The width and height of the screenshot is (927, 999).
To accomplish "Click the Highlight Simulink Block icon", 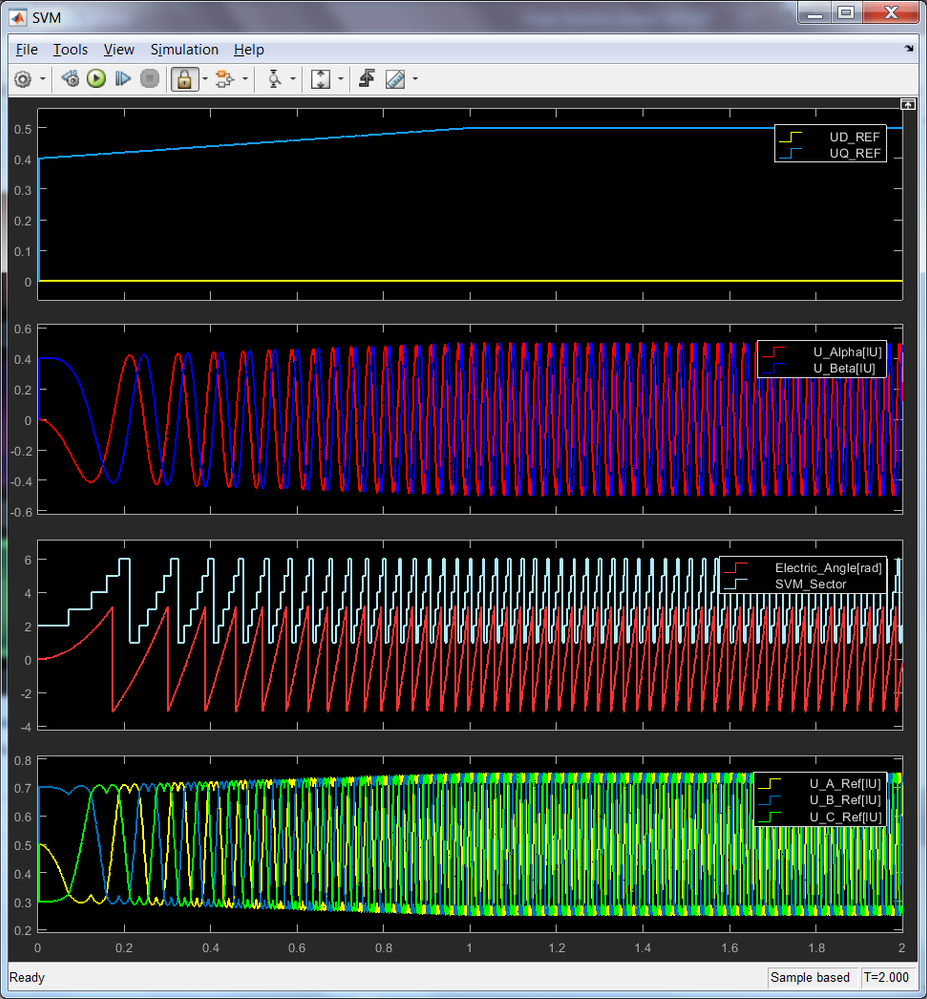I will click(224, 79).
